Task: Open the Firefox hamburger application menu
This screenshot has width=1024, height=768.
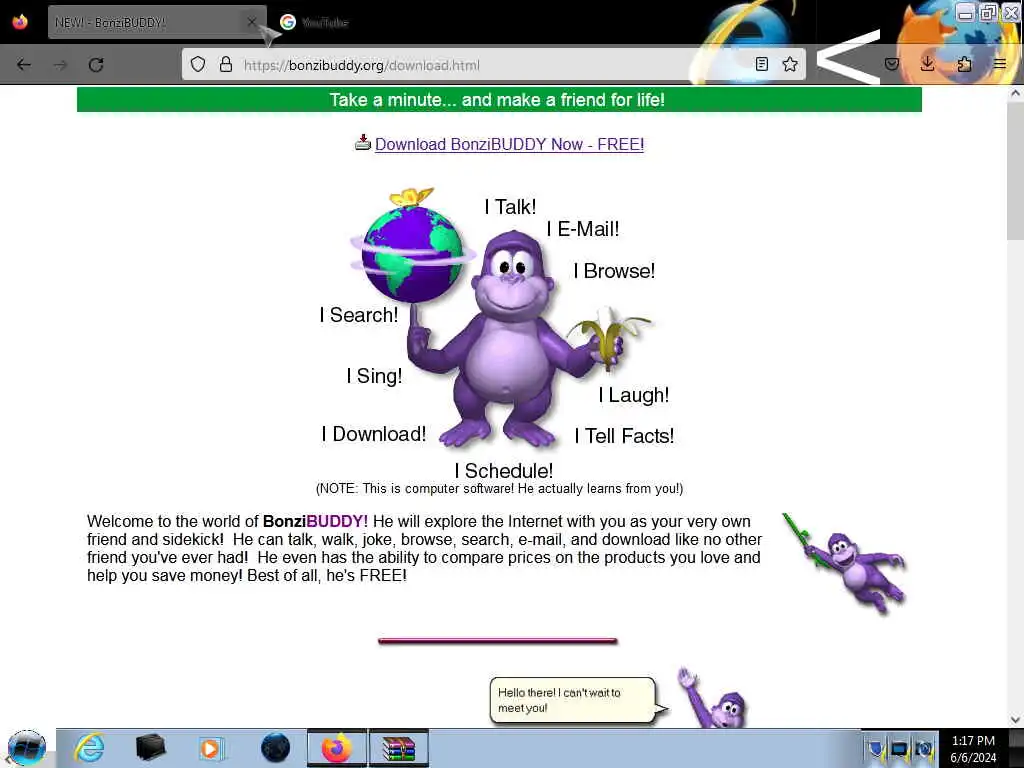Action: 1000,64
